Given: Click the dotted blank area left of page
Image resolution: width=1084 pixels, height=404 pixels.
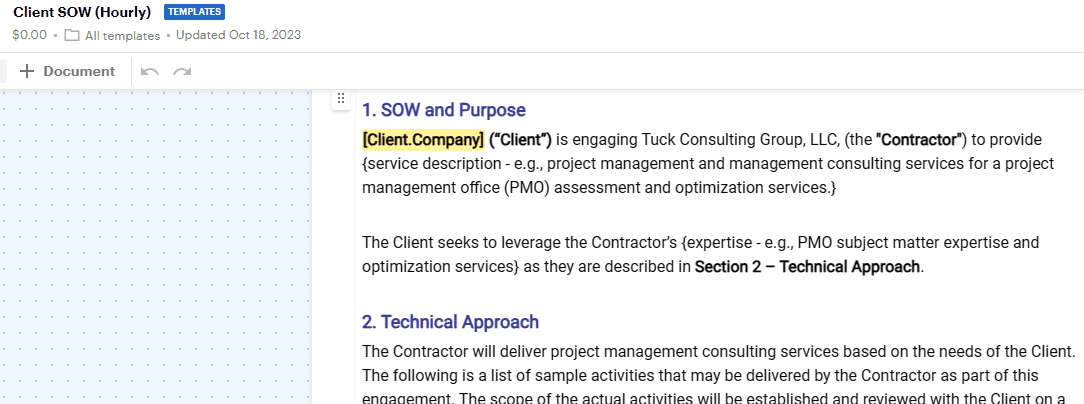Looking at the screenshot, I should pos(156,246).
